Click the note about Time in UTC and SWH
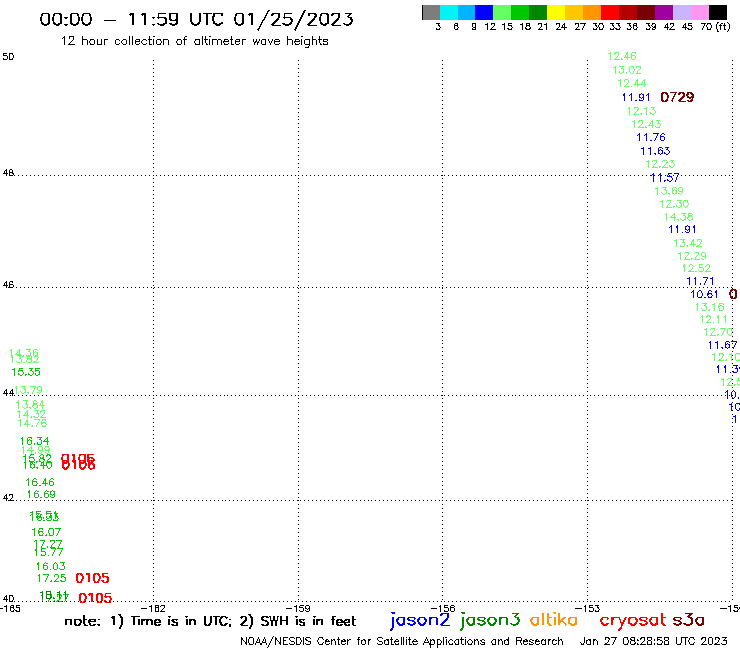This screenshot has width=740, height=650. (210, 621)
